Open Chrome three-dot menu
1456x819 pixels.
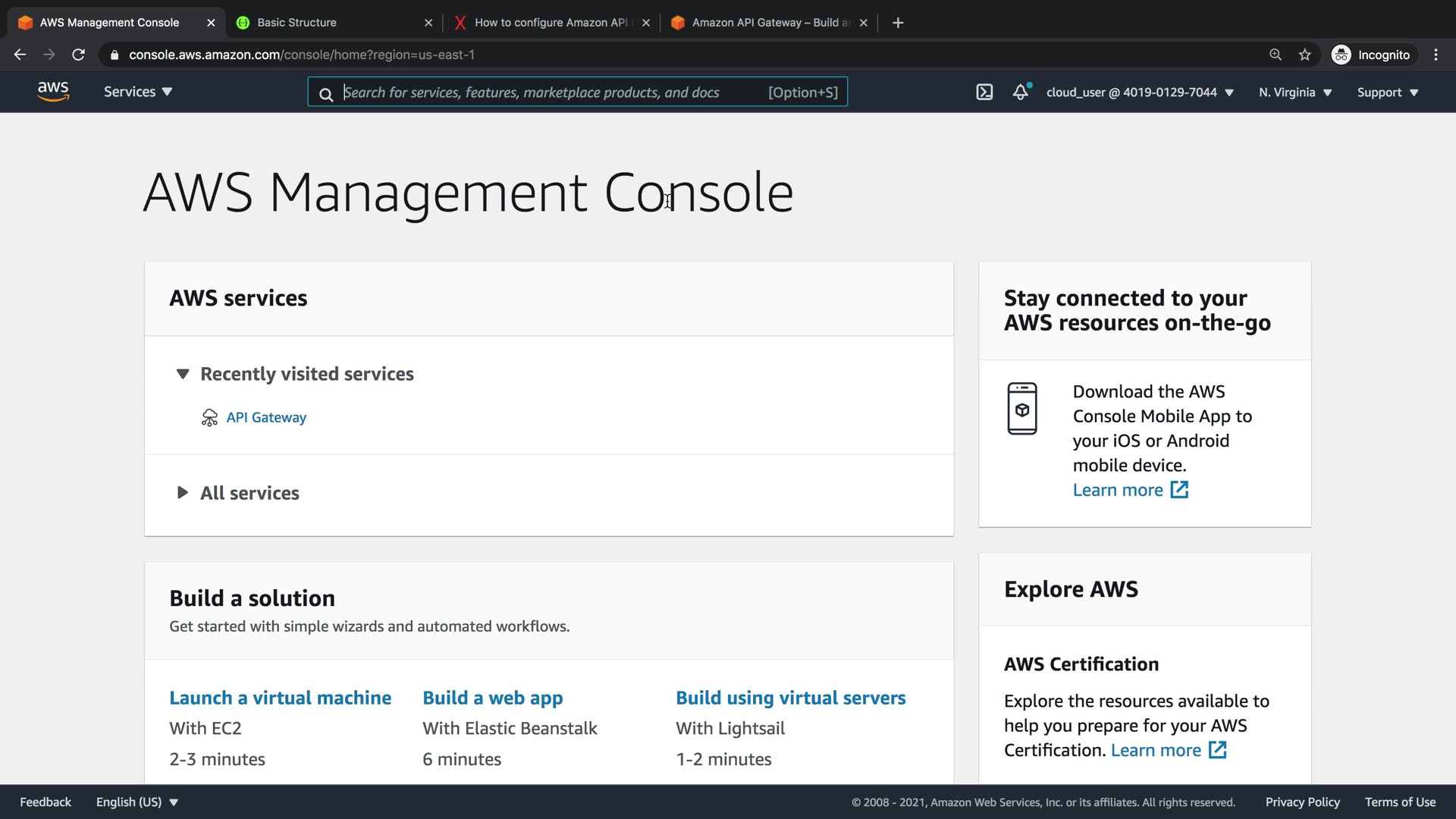click(x=1436, y=55)
